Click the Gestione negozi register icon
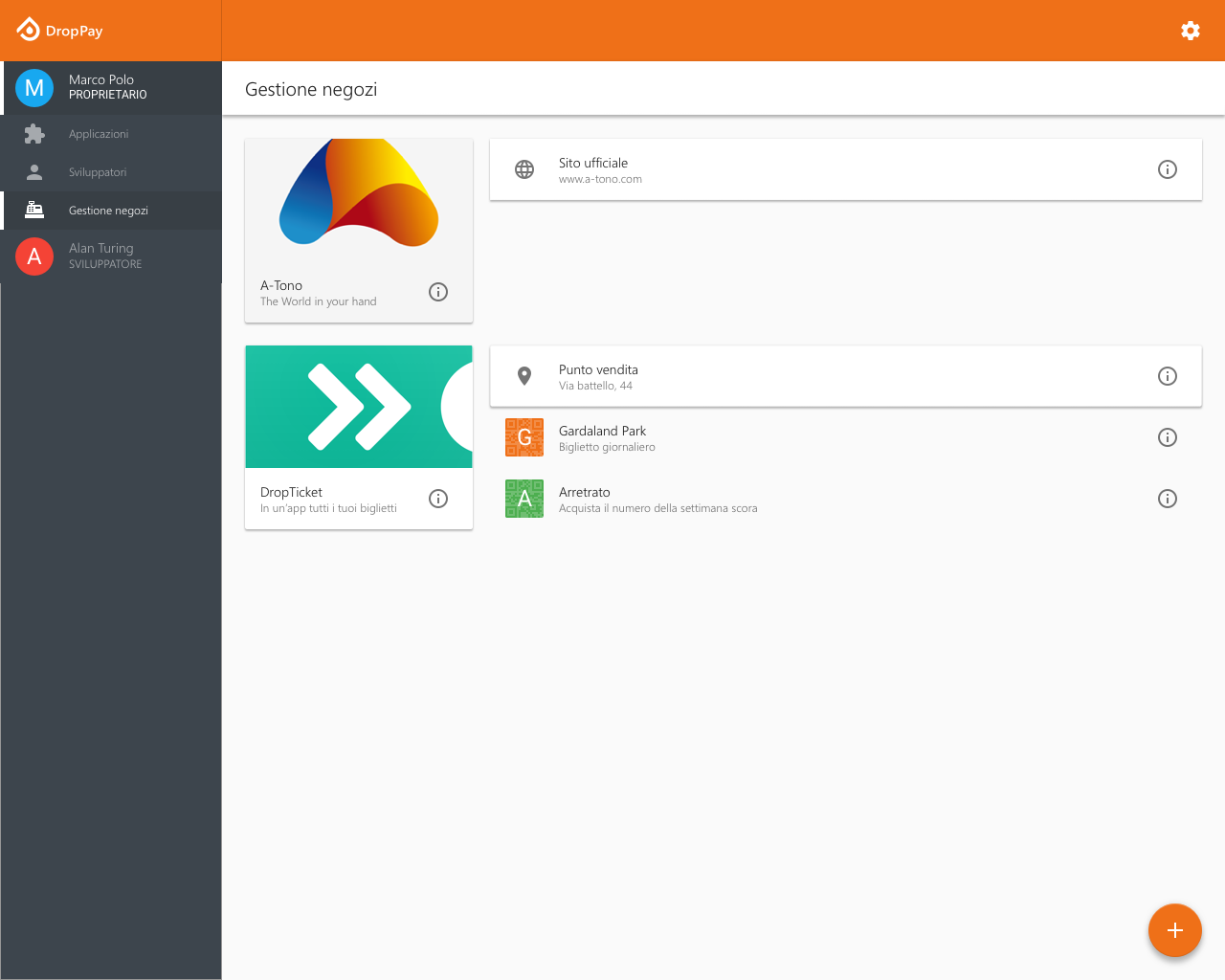Image resolution: width=1225 pixels, height=980 pixels. [x=34, y=210]
